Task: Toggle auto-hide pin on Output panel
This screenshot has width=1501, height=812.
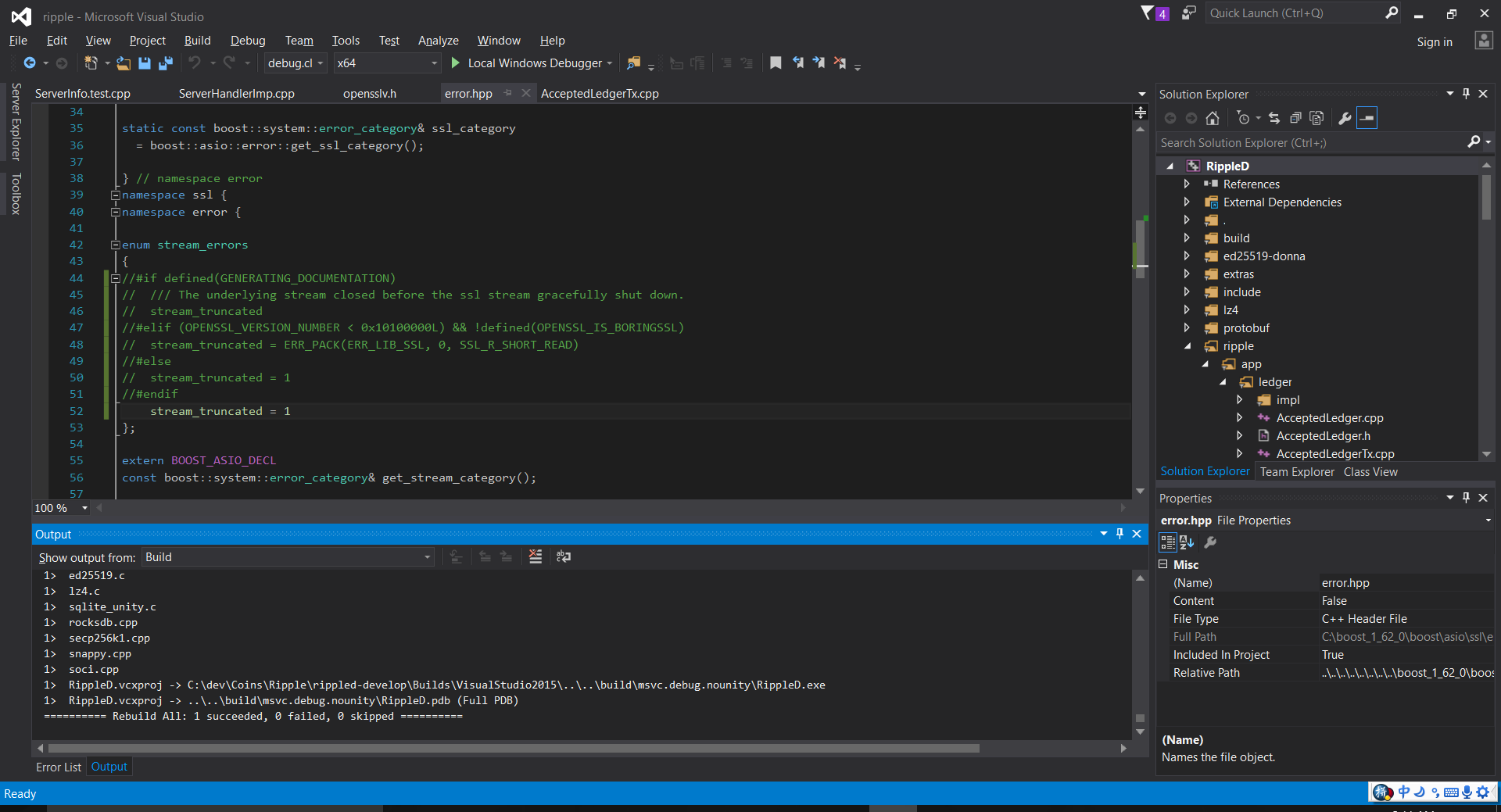Action: (1119, 534)
